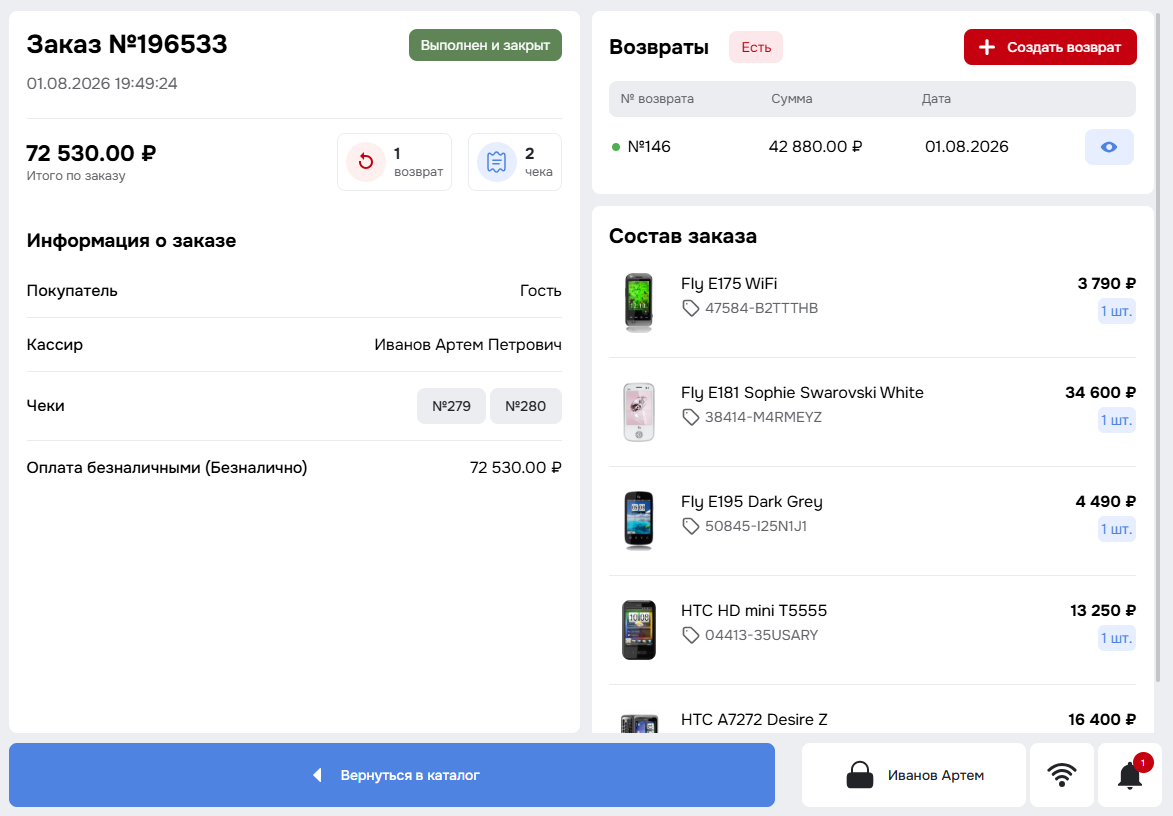Click the Иванов Артем user button
Screen dimensions: 1173x816
coord(913,775)
